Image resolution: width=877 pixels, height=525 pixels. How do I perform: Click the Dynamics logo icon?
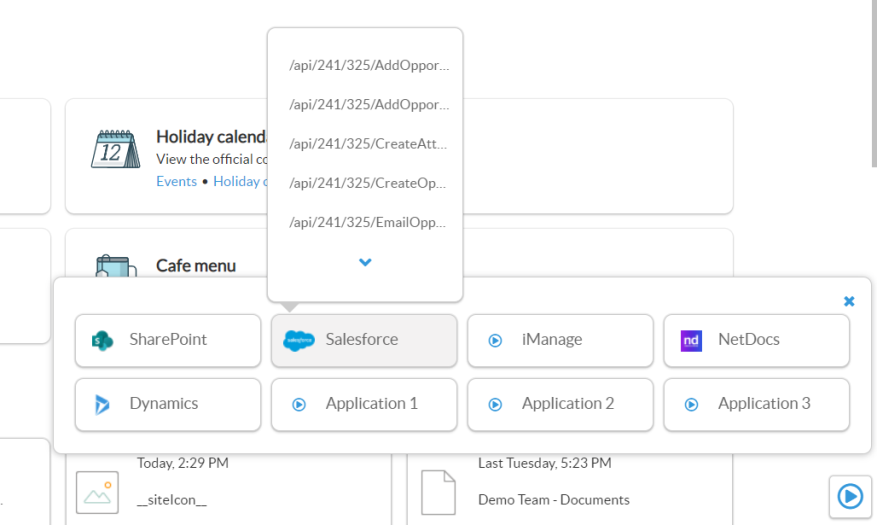click(102, 404)
